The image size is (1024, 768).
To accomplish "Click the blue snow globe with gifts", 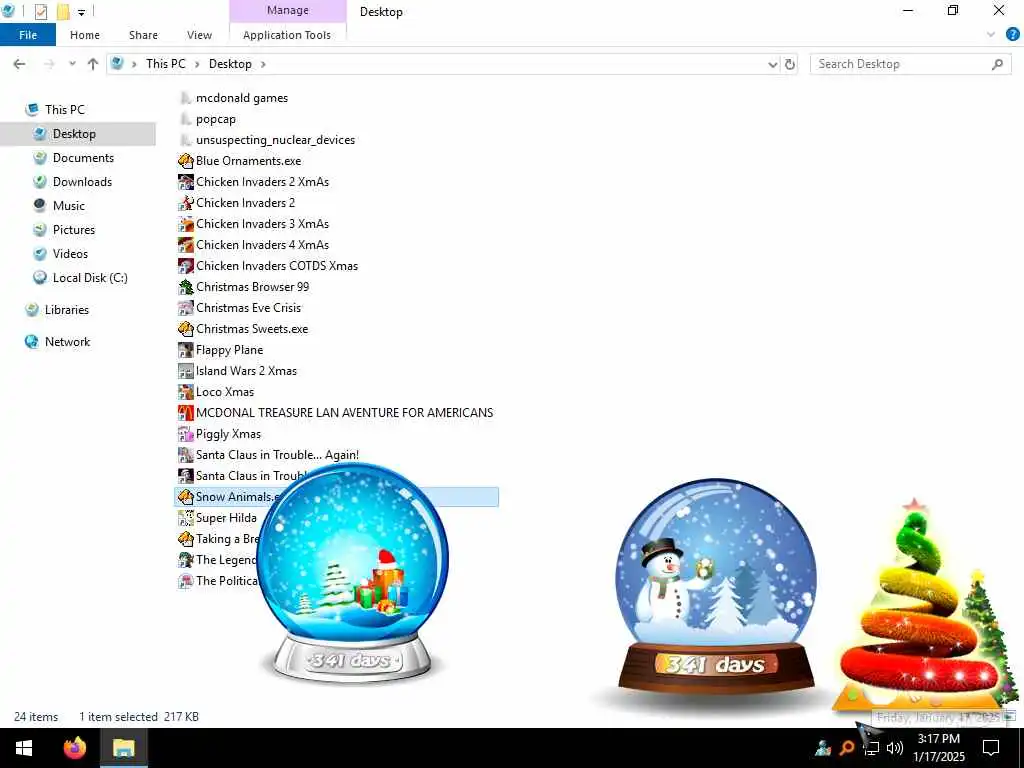I will point(353,572).
